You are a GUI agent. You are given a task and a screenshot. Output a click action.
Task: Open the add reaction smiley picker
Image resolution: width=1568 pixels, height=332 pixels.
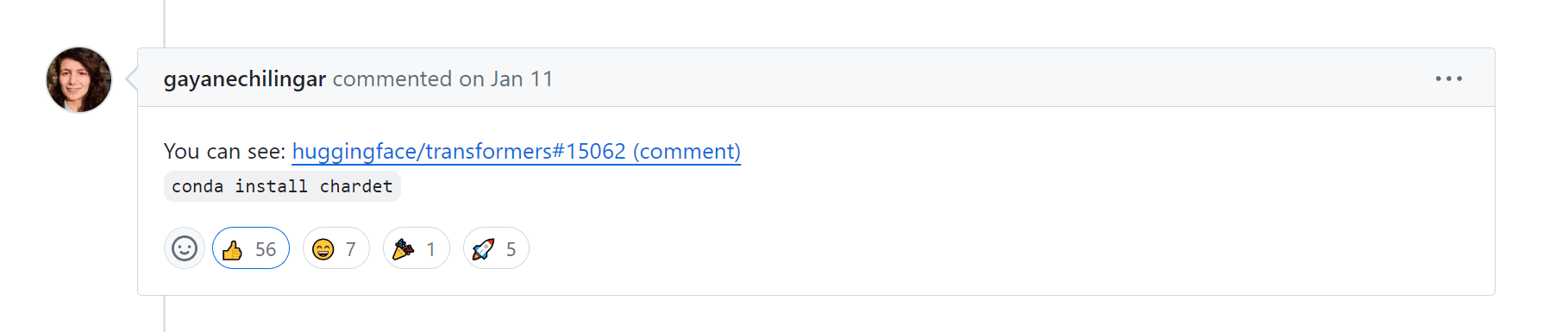[184, 248]
